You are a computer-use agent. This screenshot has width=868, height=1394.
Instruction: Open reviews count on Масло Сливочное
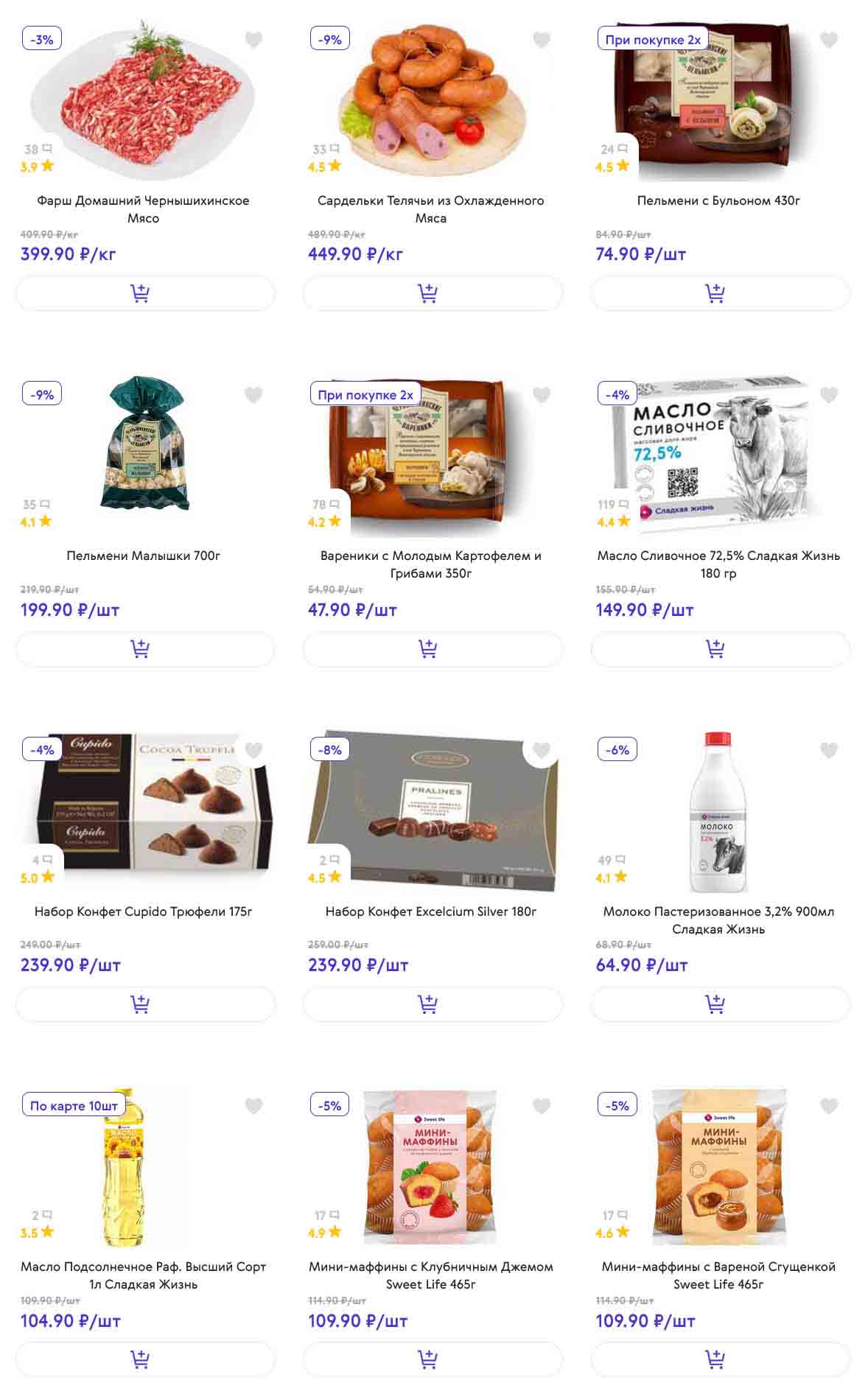[x=613, y=505]
